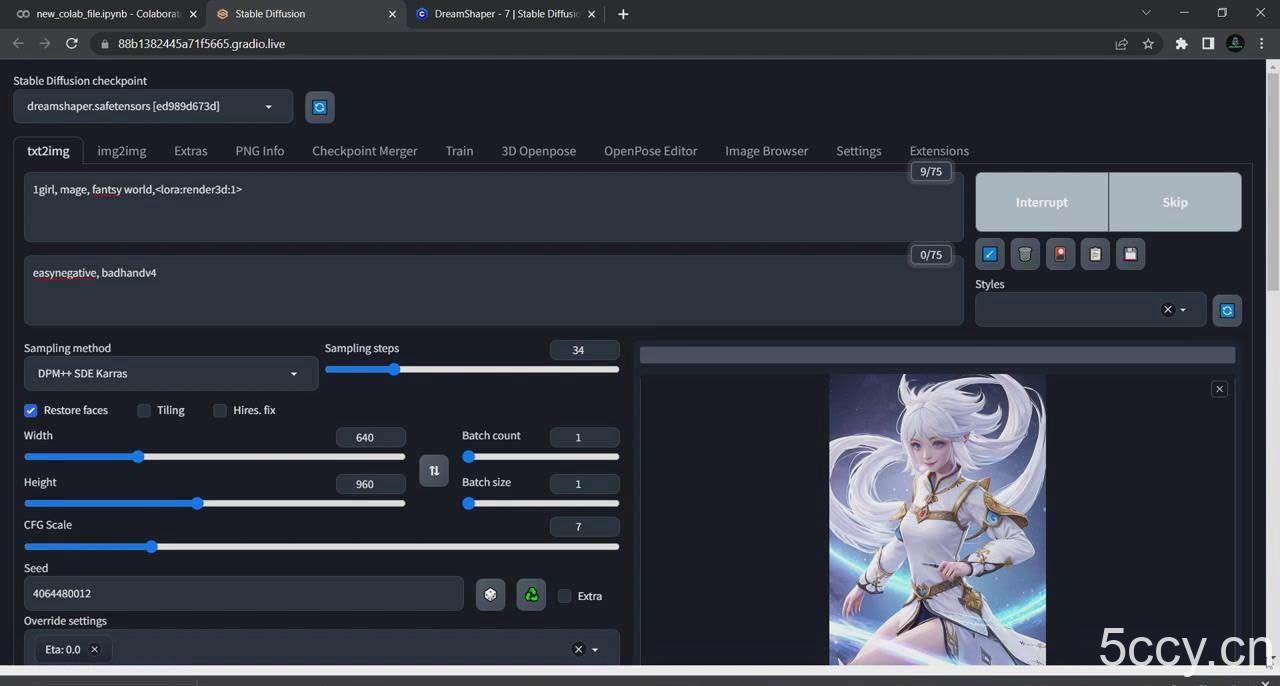Image resolution: width=1280 pixels, height=686 pixels.
Task: Open the Extensions tab
Action: (x=939, y=151)
